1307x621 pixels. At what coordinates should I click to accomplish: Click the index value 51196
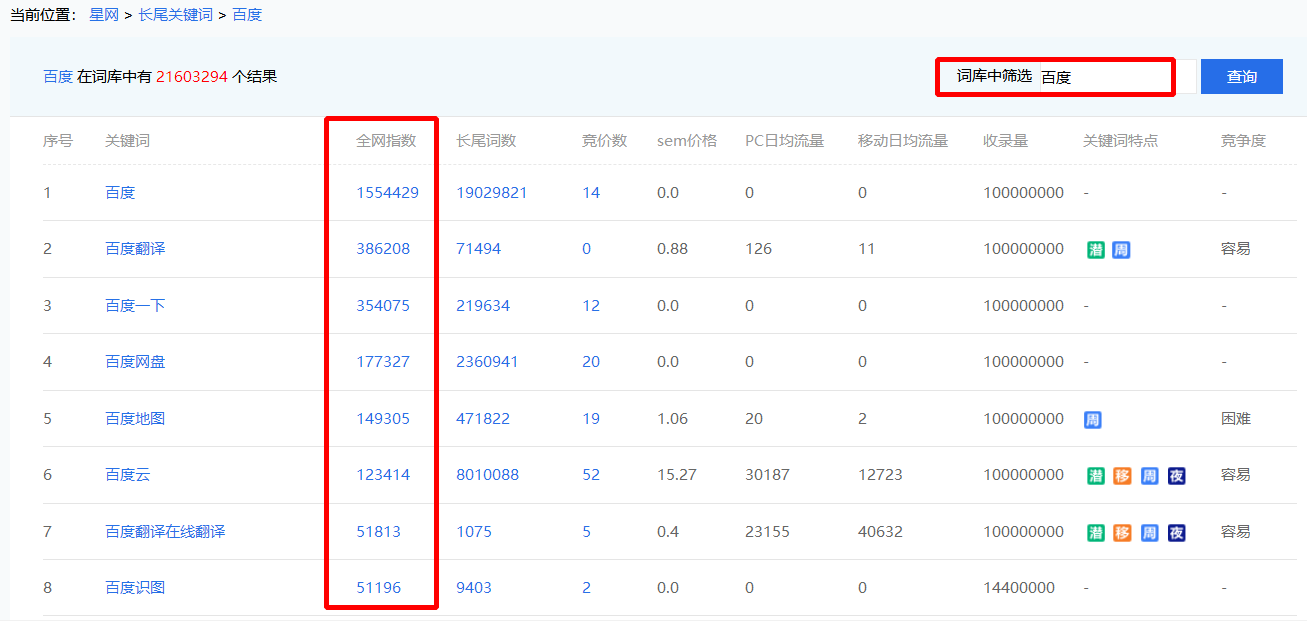(x=379, y=588)
